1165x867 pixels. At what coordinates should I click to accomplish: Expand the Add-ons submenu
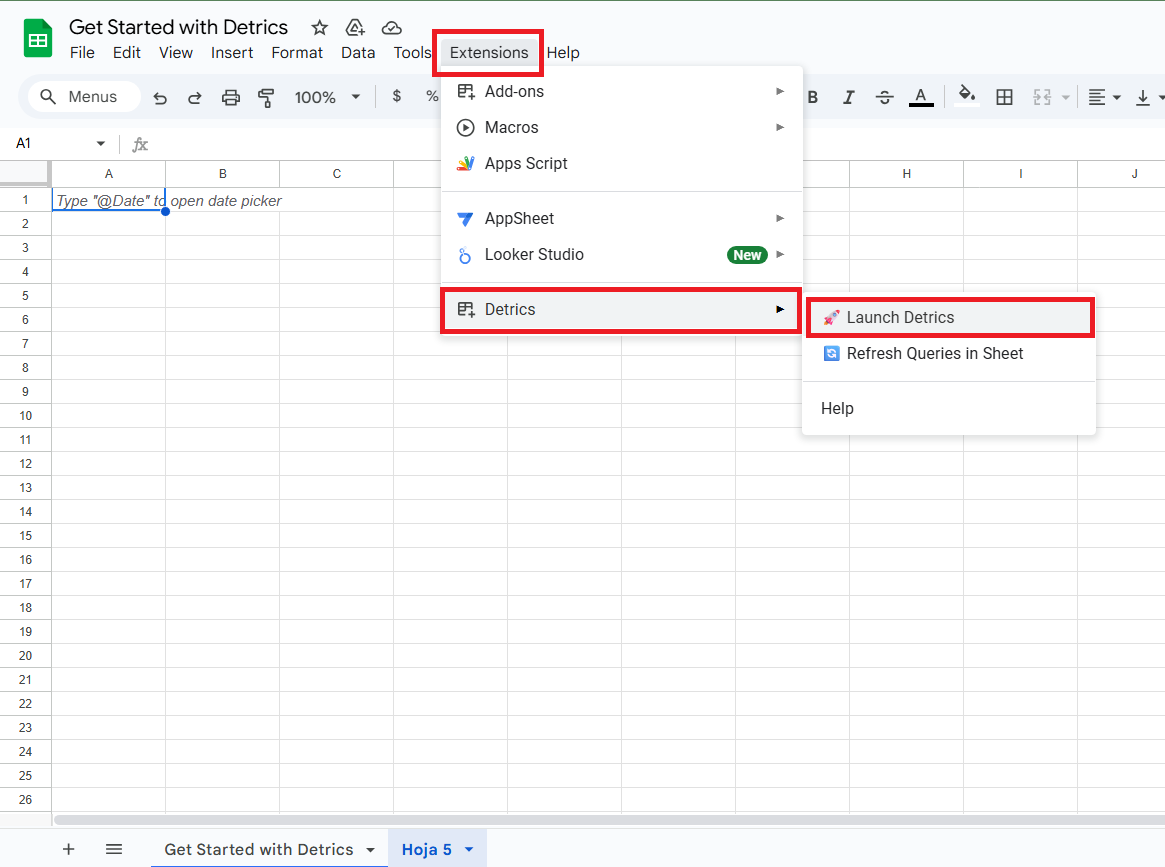pyautogui.click(x=513, y=91)
